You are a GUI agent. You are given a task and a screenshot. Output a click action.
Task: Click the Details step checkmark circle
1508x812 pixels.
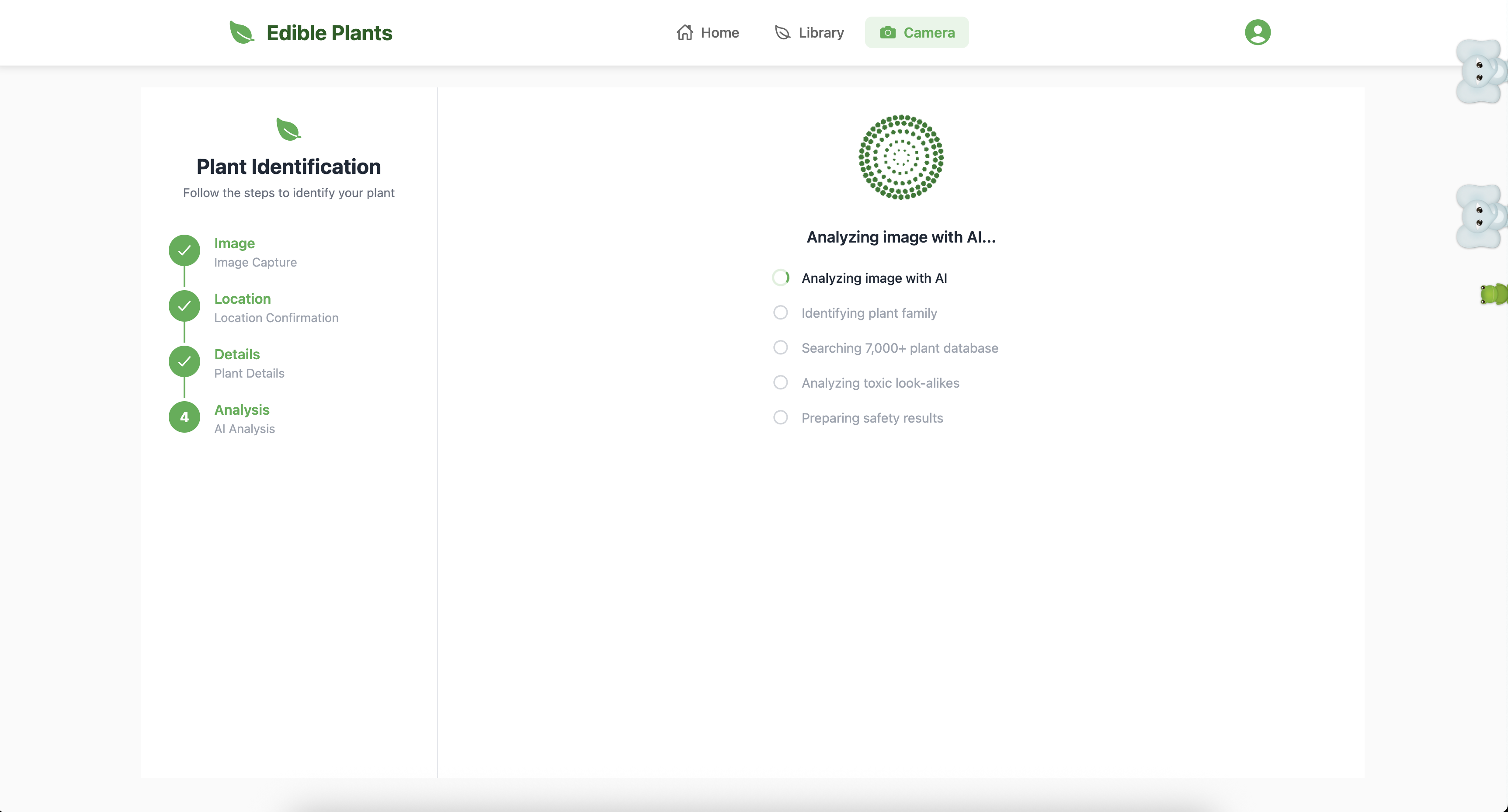[184, 361]
